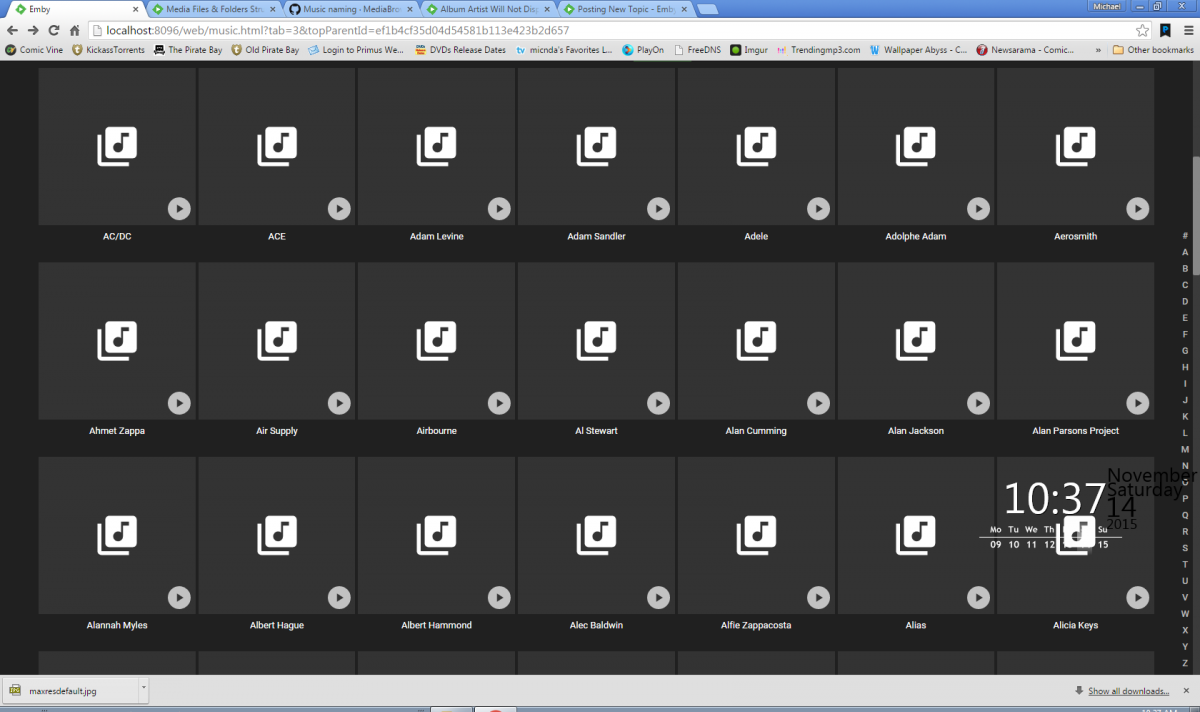
Task: Open Alicia Keys artist name link
Action: pos(1076,625)
